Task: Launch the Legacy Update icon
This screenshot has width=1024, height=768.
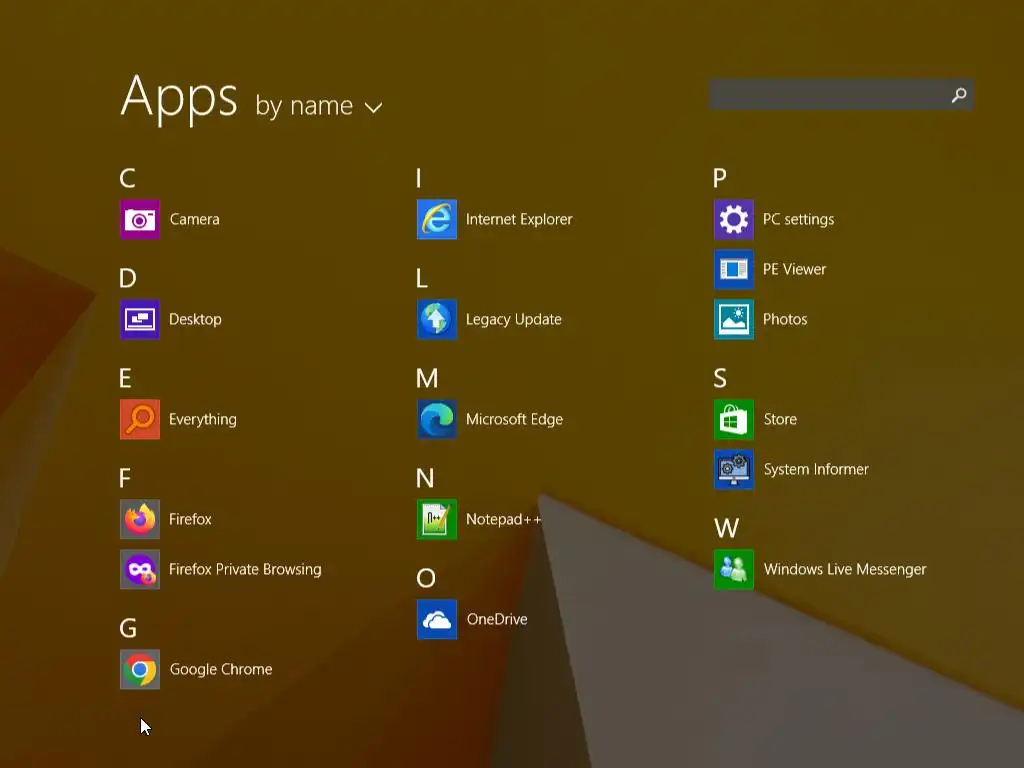Action: point(437,319)
